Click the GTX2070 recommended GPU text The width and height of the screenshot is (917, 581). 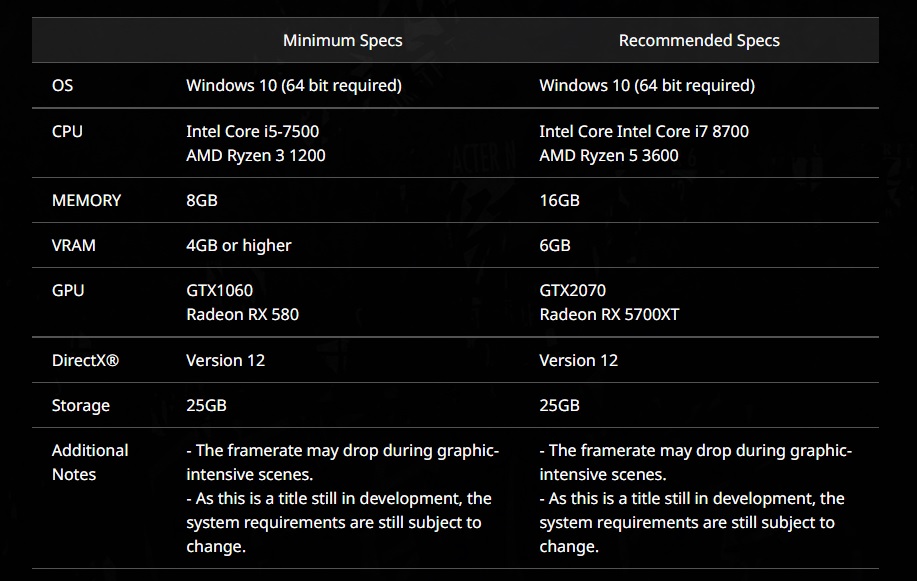[573, 290]
